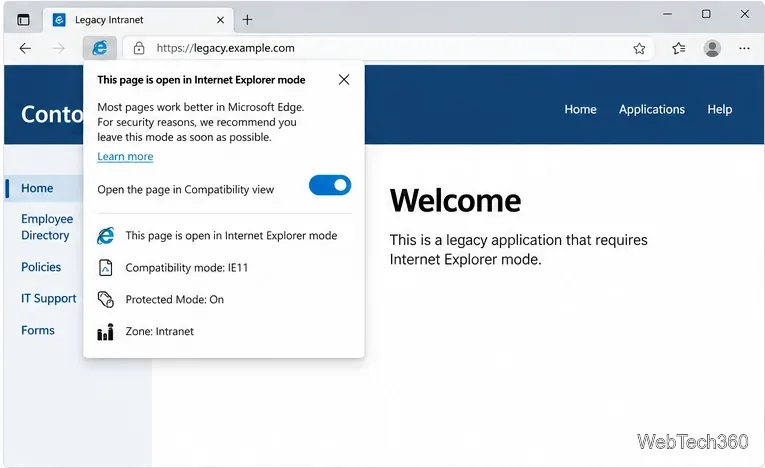Viewport: 765px width, 468px height.
Task: Select 'Protected Mode: On' text
Action: click(175, 300)
